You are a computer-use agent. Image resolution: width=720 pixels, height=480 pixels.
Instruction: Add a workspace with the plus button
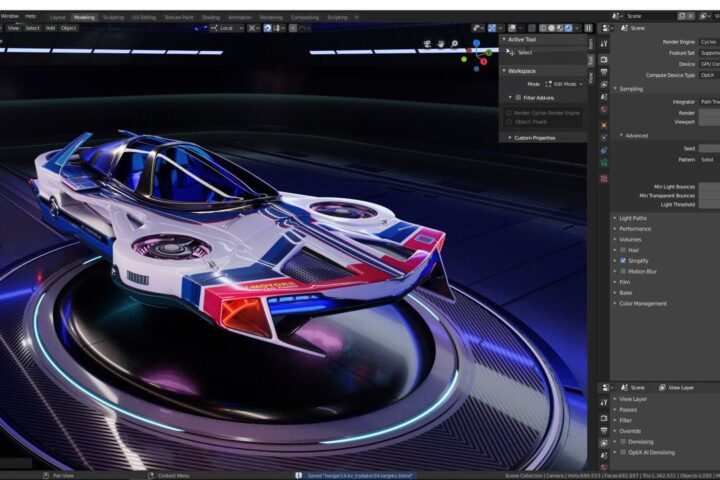[x=356, y=17]
